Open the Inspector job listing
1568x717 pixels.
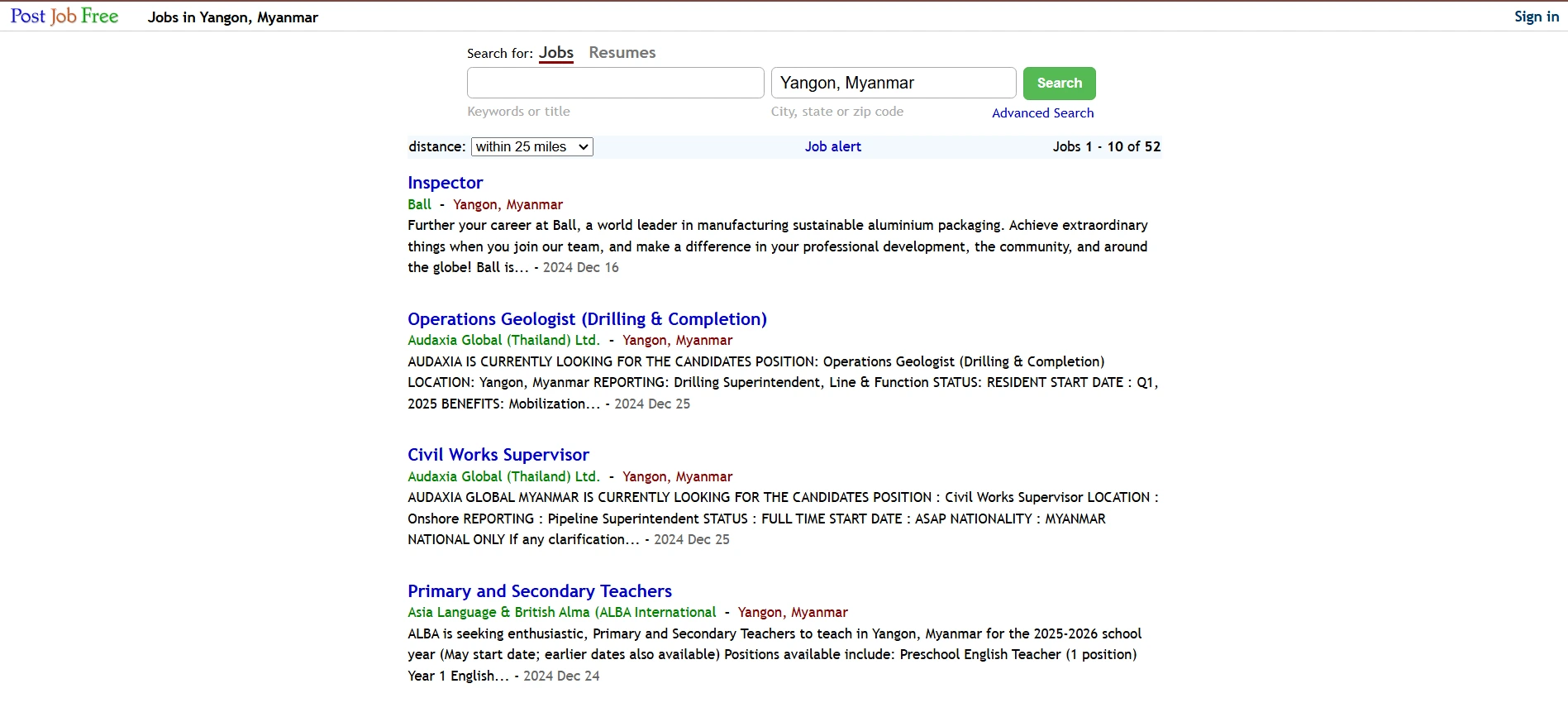pyautogui.click(x=446, y=183)
